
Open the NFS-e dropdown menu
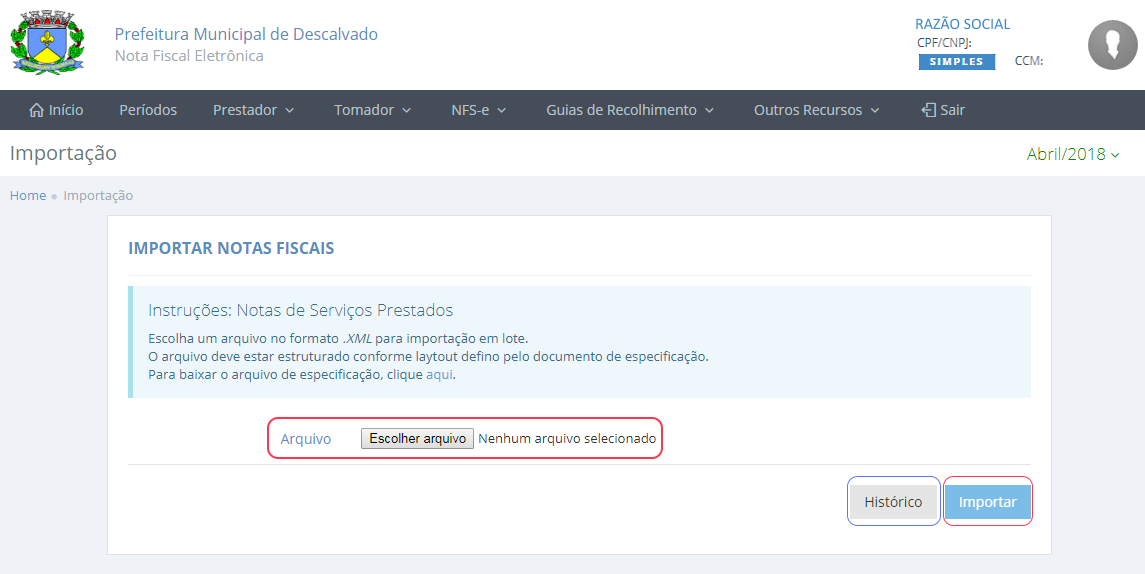click(x=478, y=110)
